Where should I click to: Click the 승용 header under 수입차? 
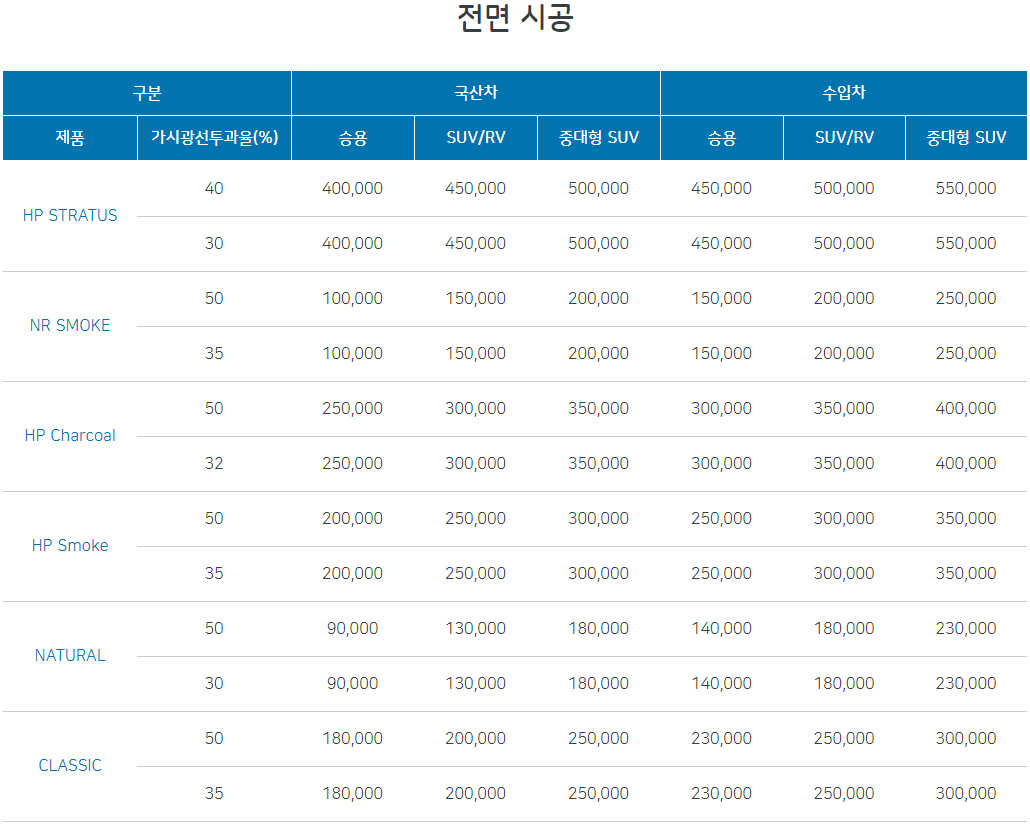pyautogui.click(x=722, y=138)
